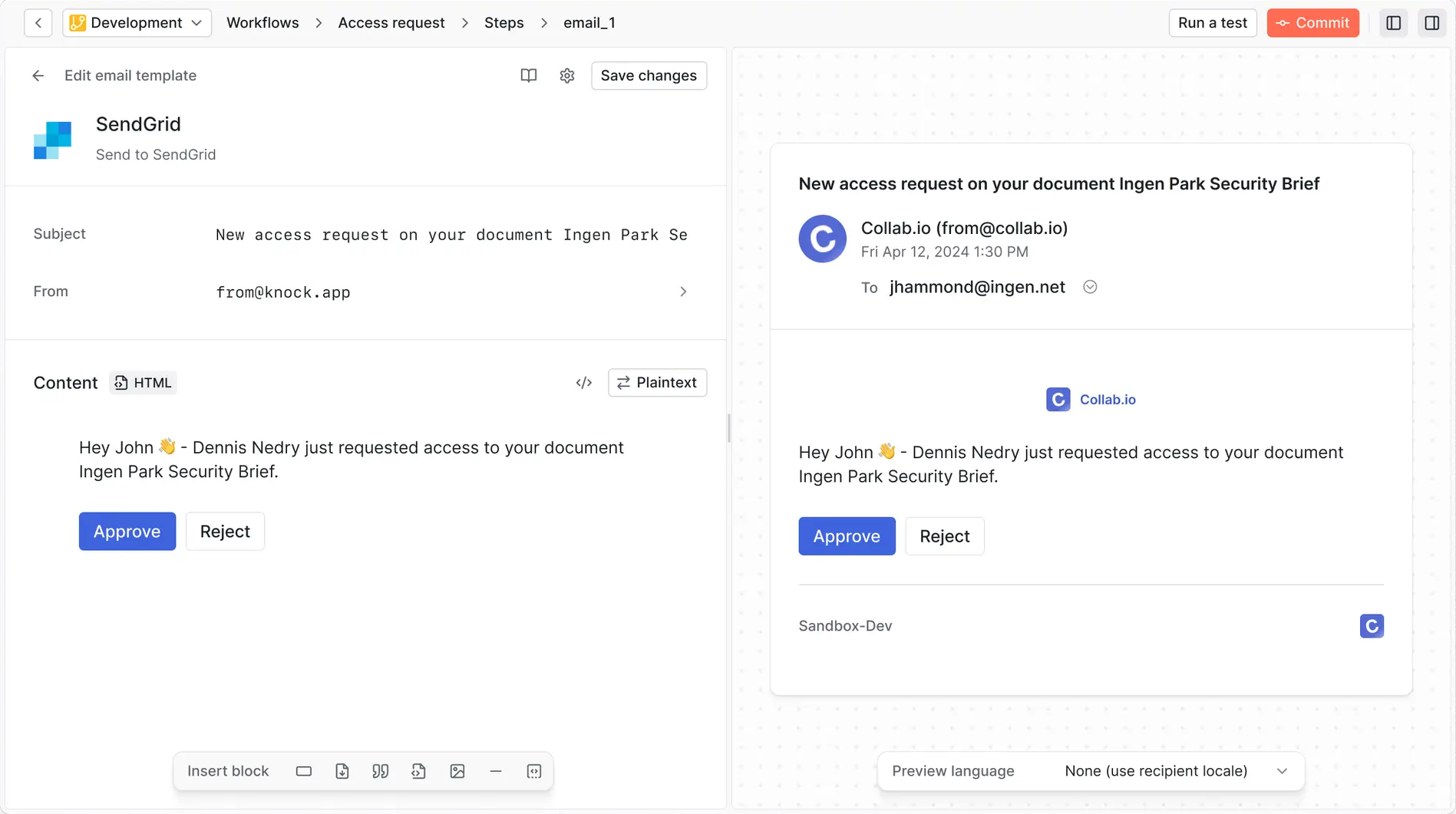
Task: Insert a blockquote block
Action: [x=380, y=771]
